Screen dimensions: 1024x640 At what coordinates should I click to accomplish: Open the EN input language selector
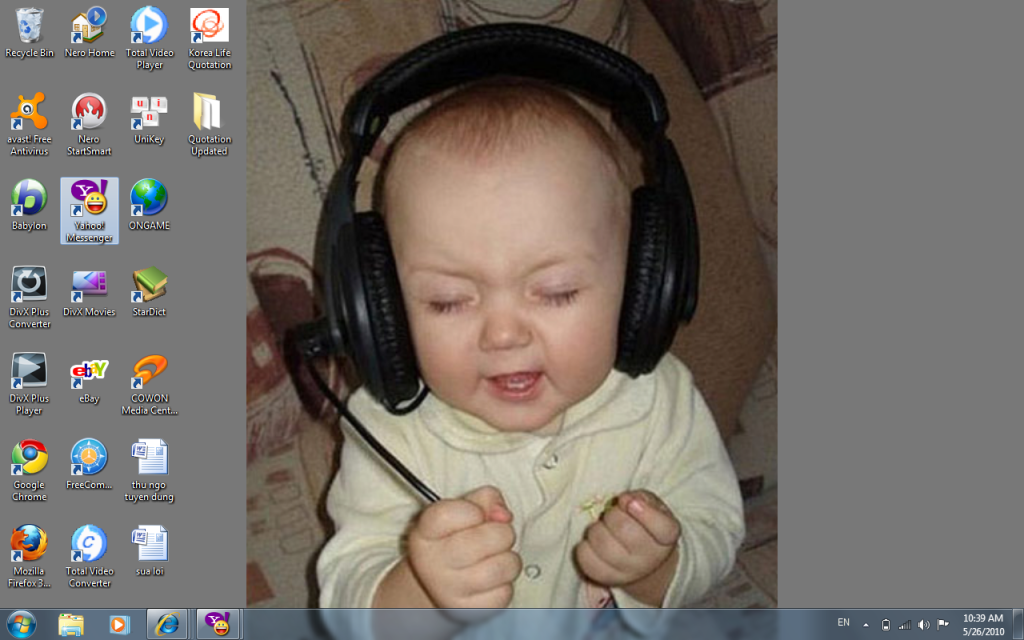point(843,623)
